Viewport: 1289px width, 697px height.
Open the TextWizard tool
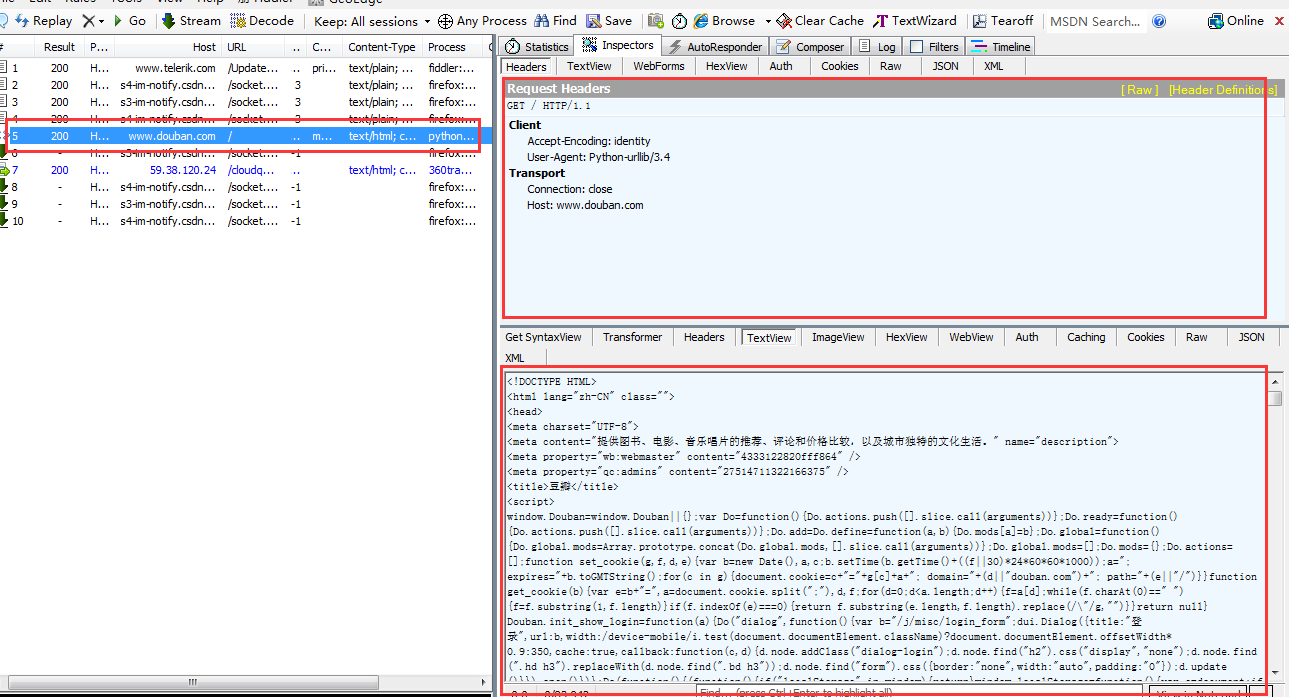915,20
